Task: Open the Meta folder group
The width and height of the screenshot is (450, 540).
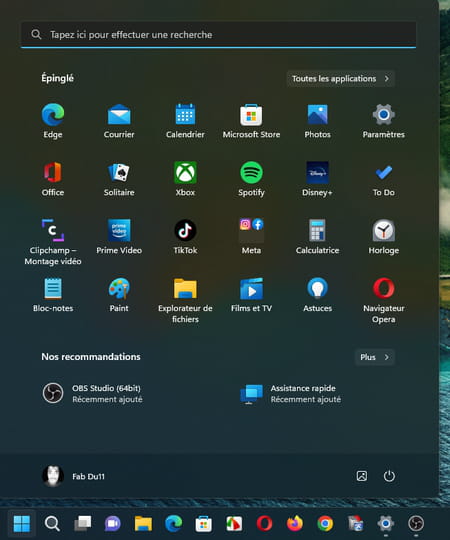Action: point(251,236)
